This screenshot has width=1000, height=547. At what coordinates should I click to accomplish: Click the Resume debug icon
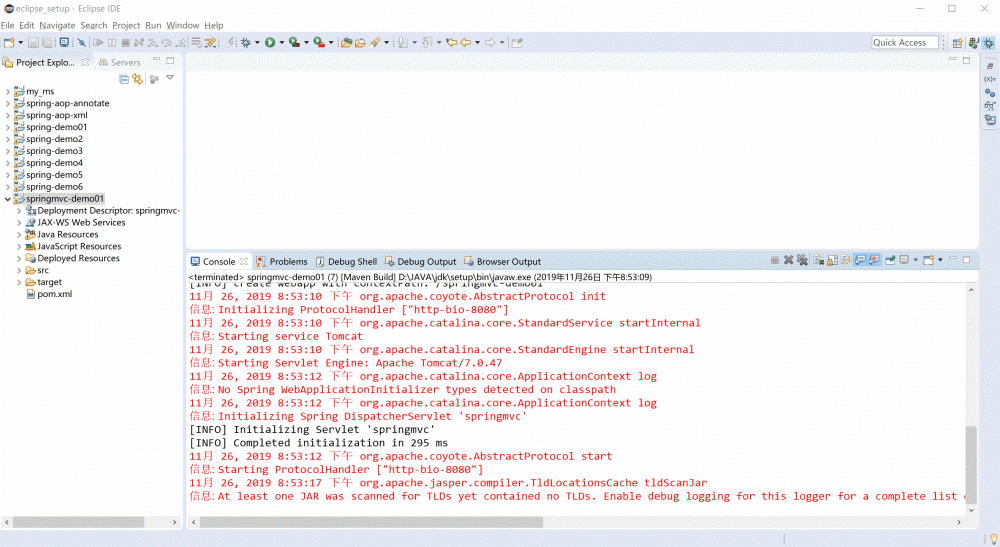(x=98, y=43)
